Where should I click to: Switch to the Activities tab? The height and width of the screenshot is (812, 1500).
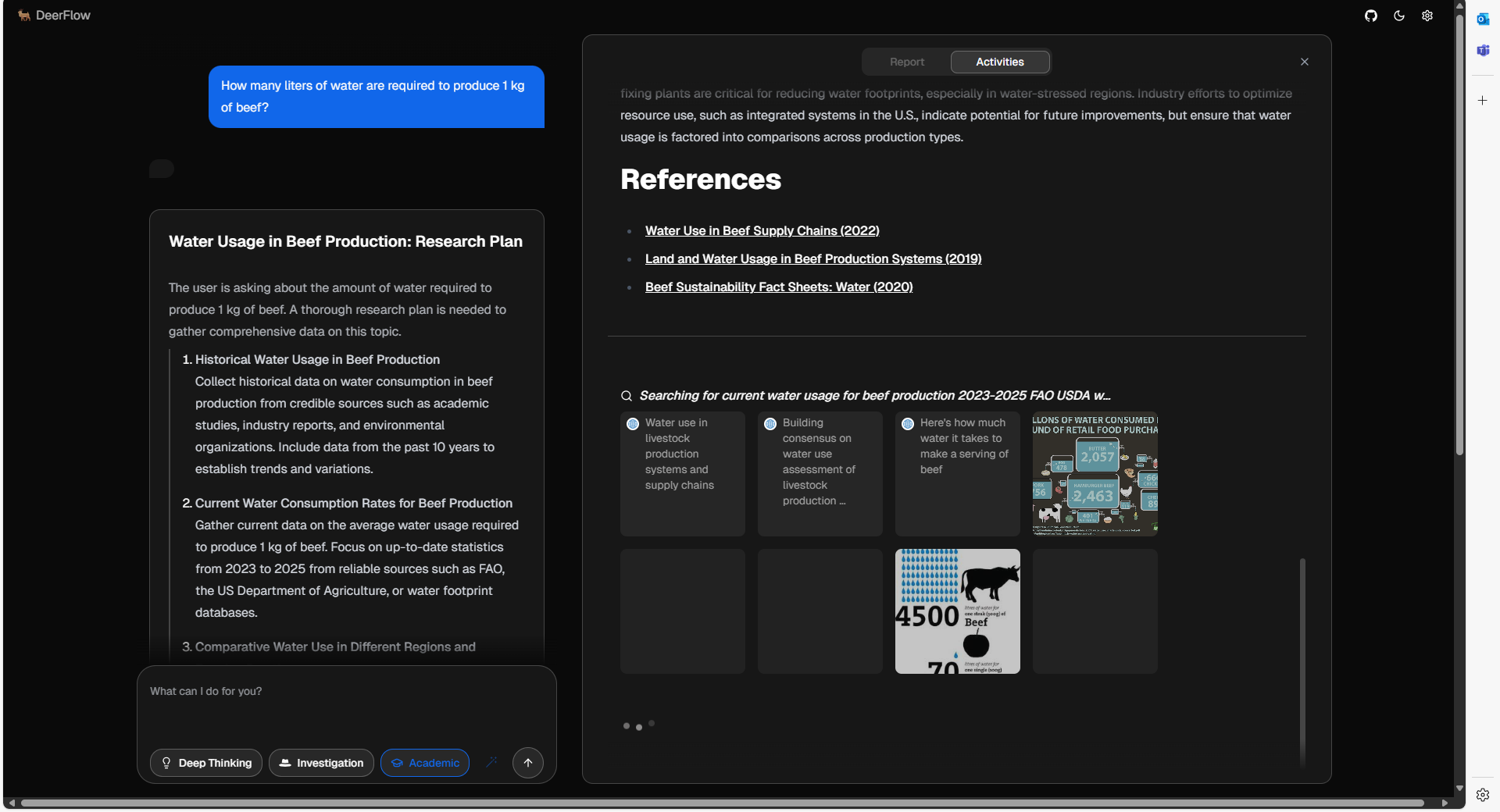point(1000,62)
